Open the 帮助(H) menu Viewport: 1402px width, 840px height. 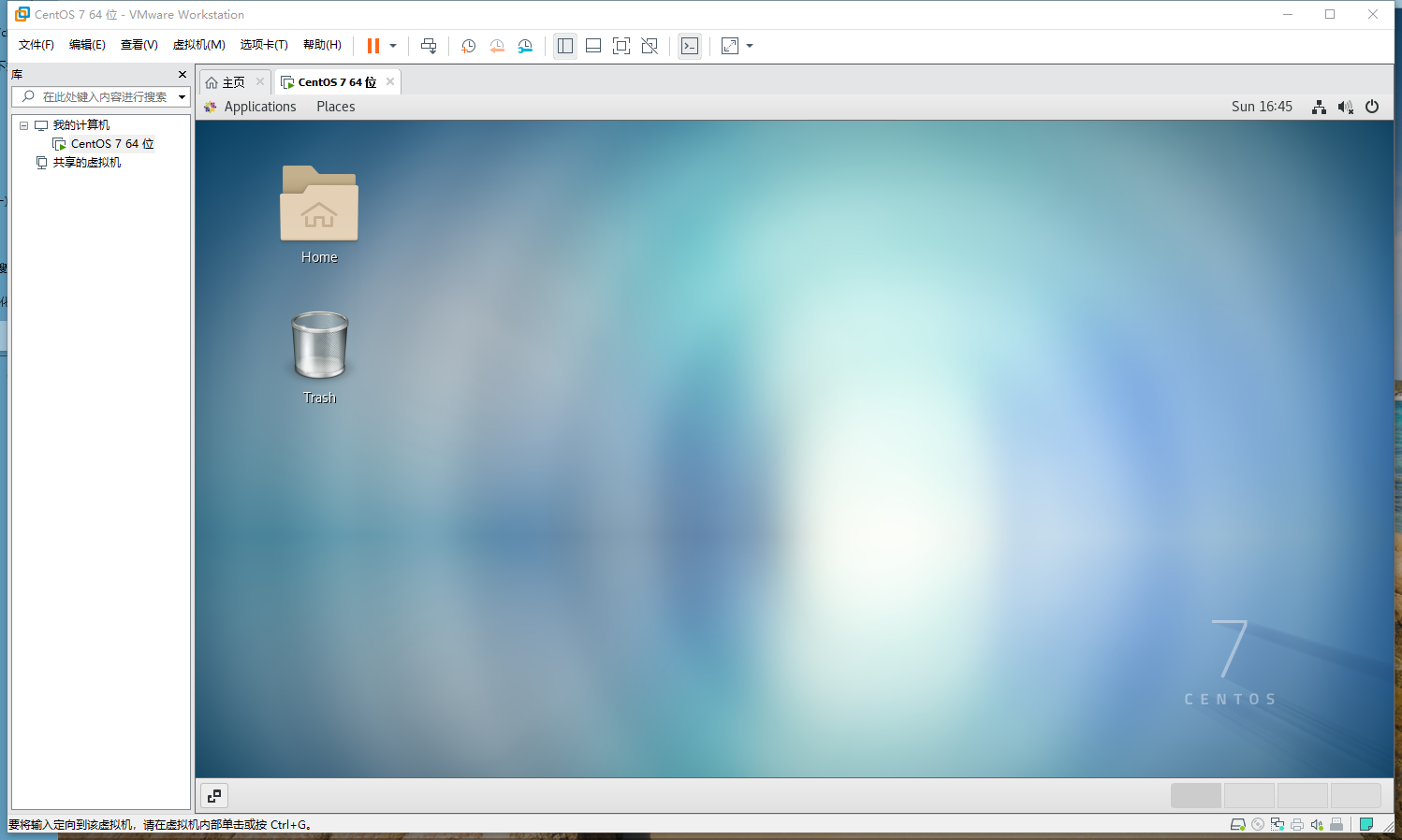coord(322,45)
